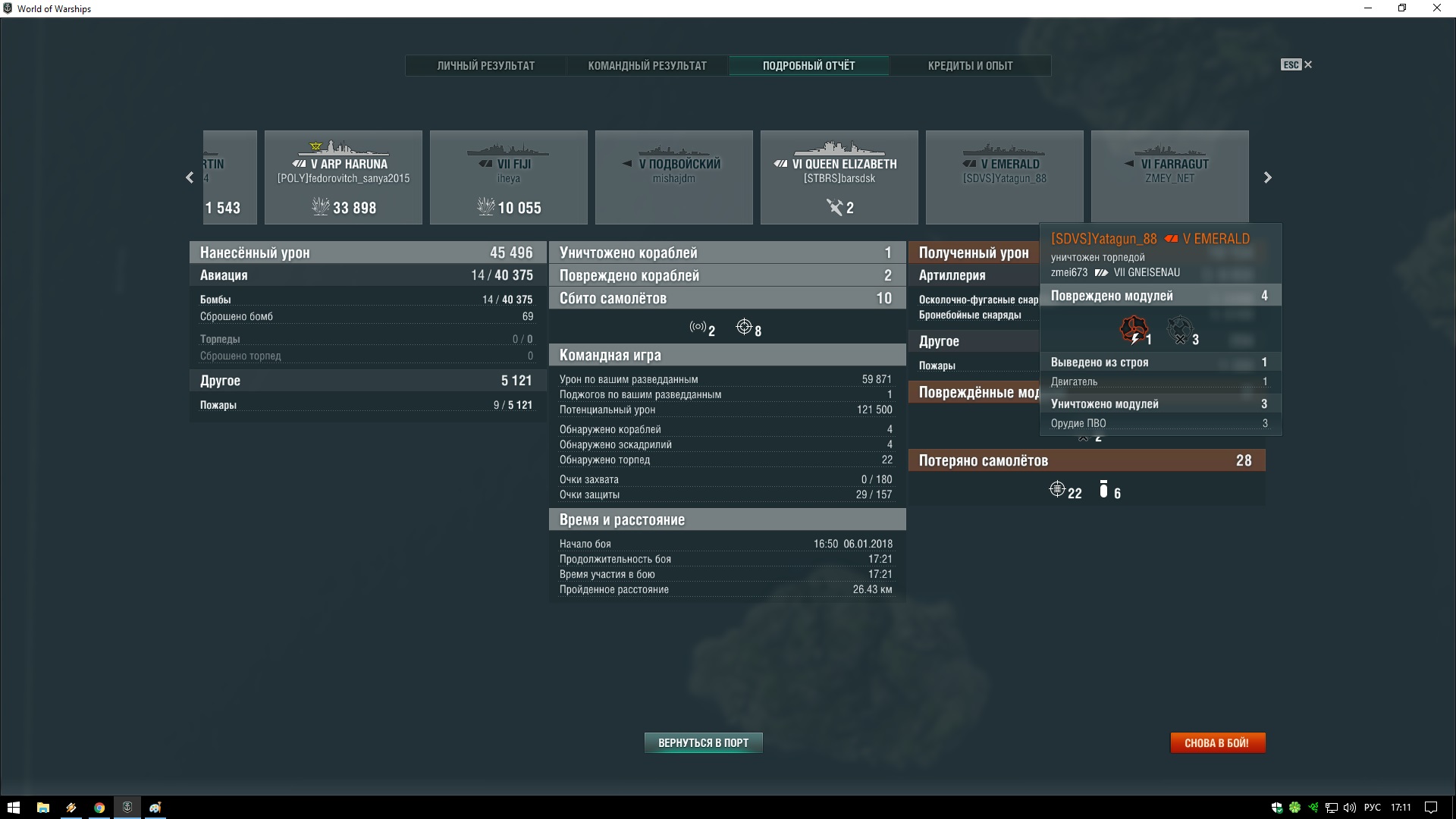Click the lost planes crosshair icon showing 22

tap(1057, 489)
